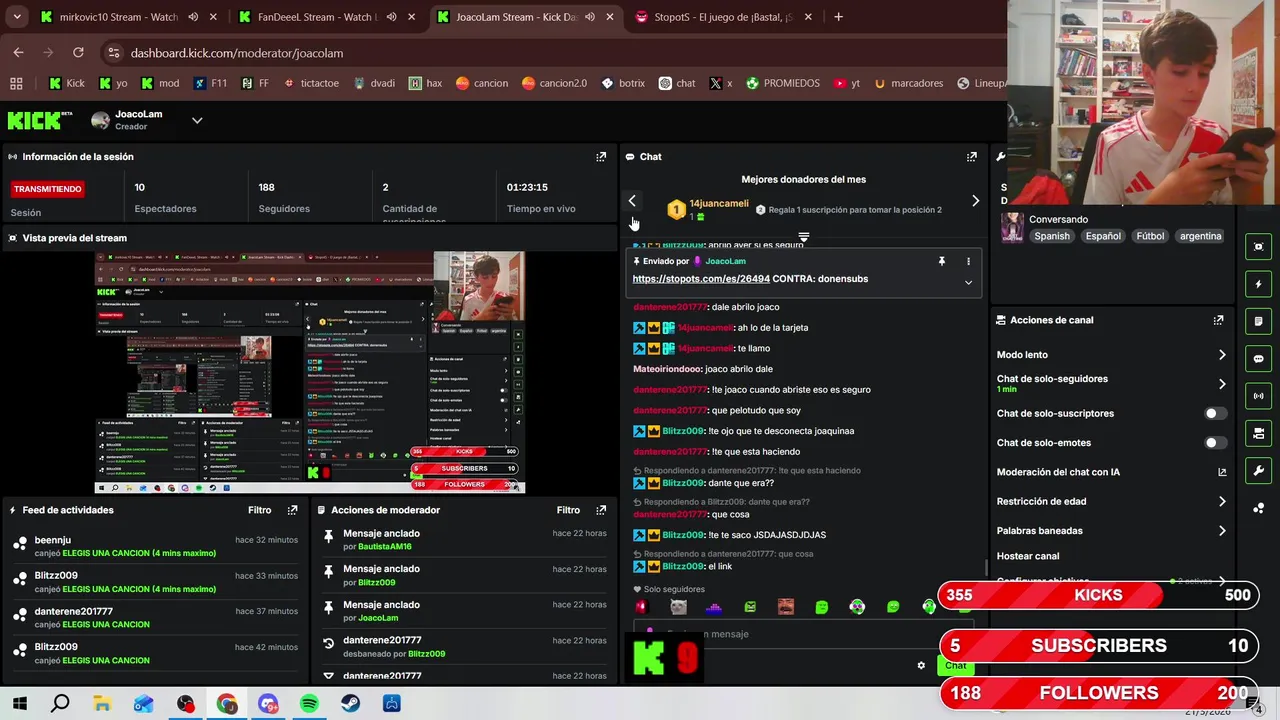Click the browser address bar URL
Viewport: 1280px width, 720px height.
tap(237, 53)
